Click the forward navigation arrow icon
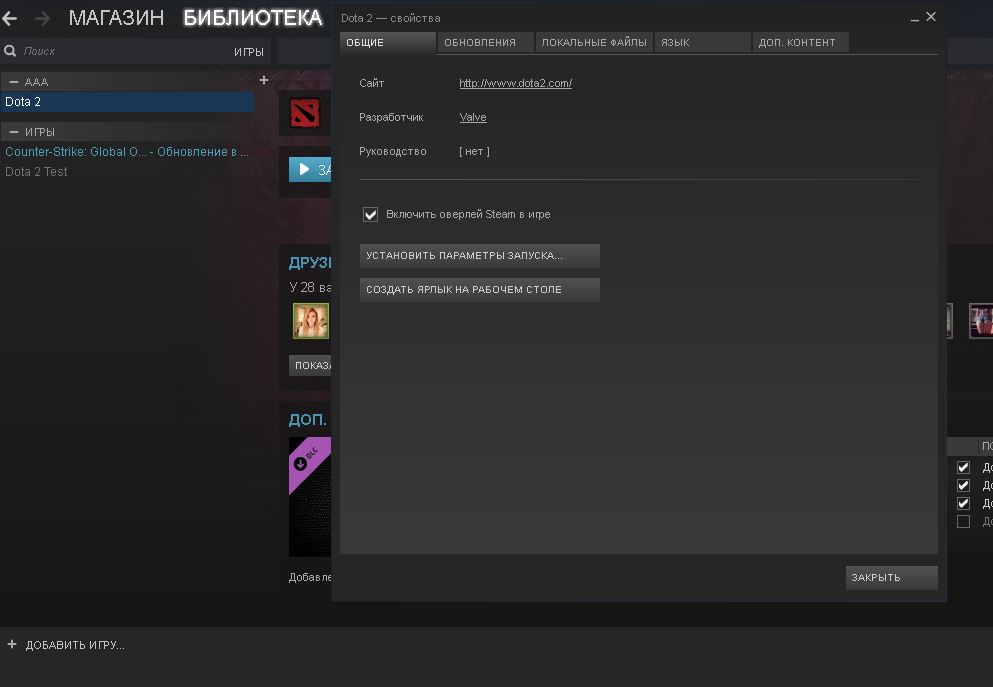993x687 pixels. point(42,18)
